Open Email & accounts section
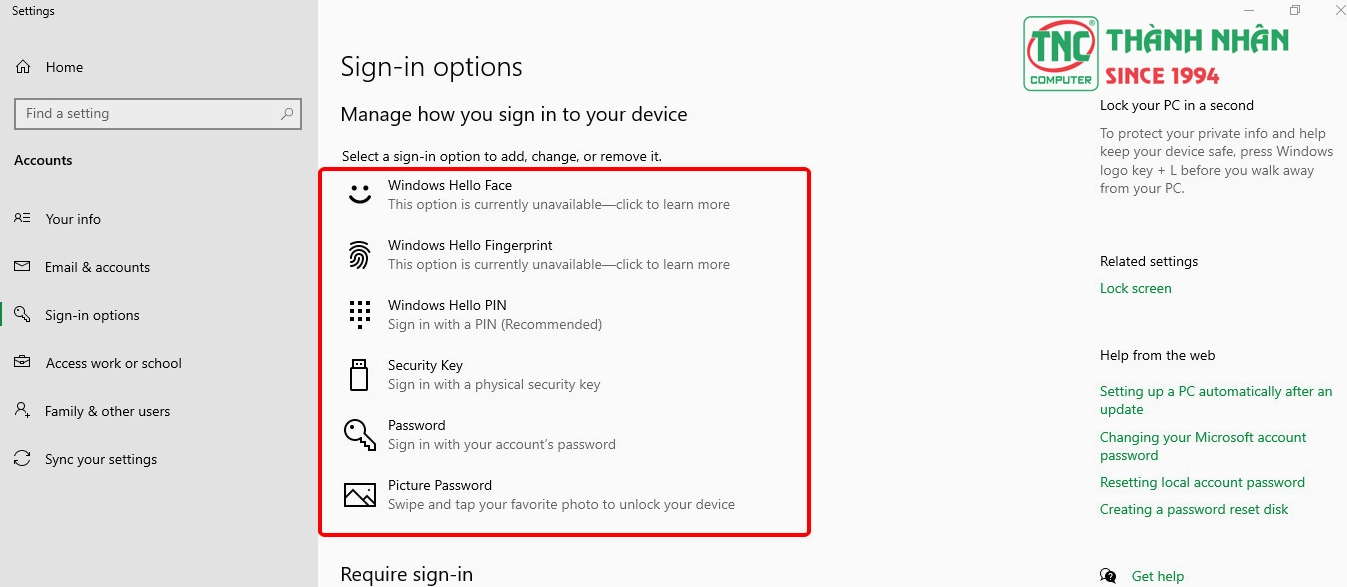Screen dimensions: 1347x587 pos(97,267)
